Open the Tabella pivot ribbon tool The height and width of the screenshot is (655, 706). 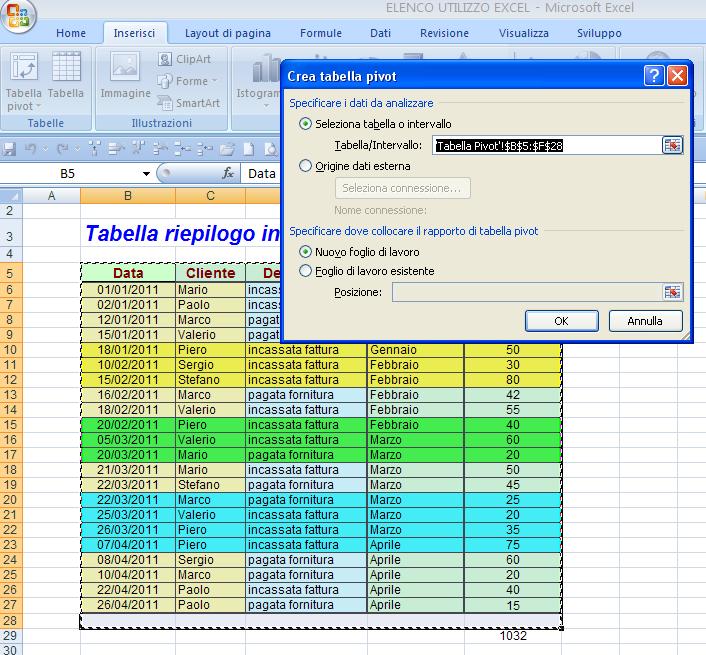click(23, 81)
